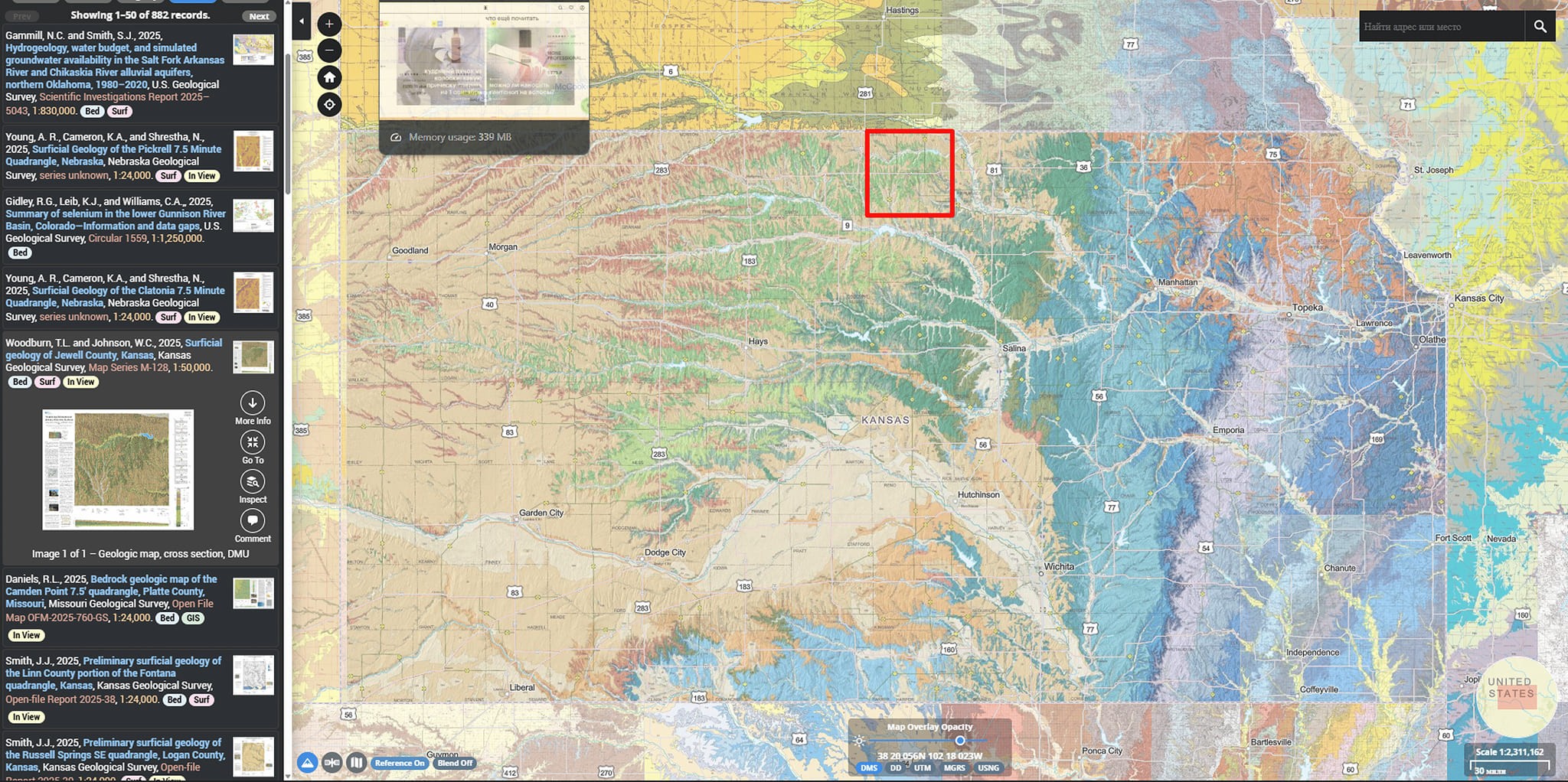
Task: Click thumbnail of Clatonia Quadrangle record
Action: pos(253,292)
